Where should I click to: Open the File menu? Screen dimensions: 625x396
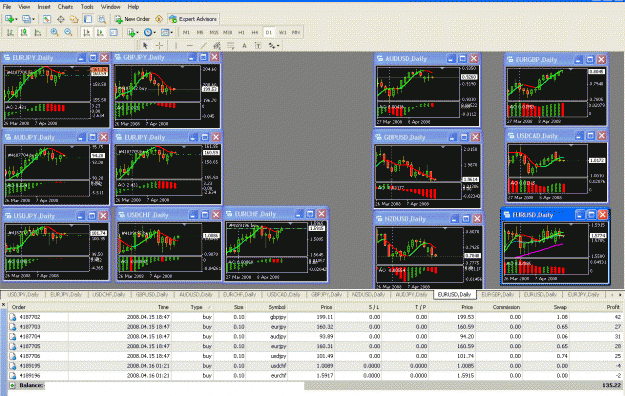(7, 7)
